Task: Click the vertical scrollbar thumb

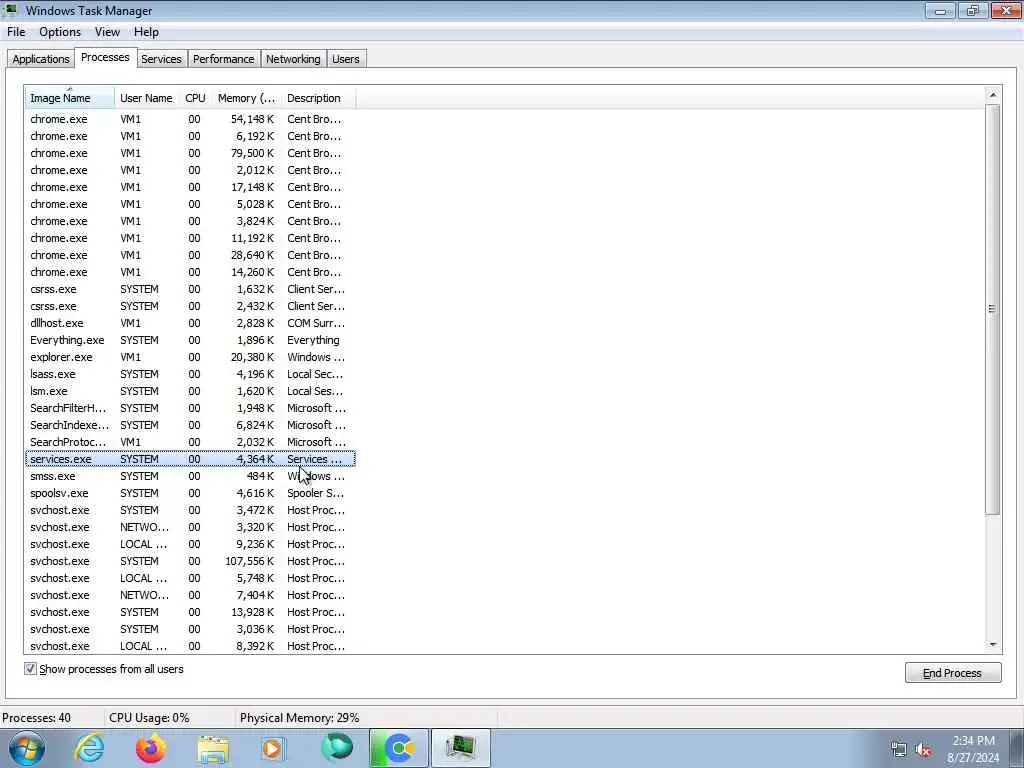Action: [x=993, y=310]
